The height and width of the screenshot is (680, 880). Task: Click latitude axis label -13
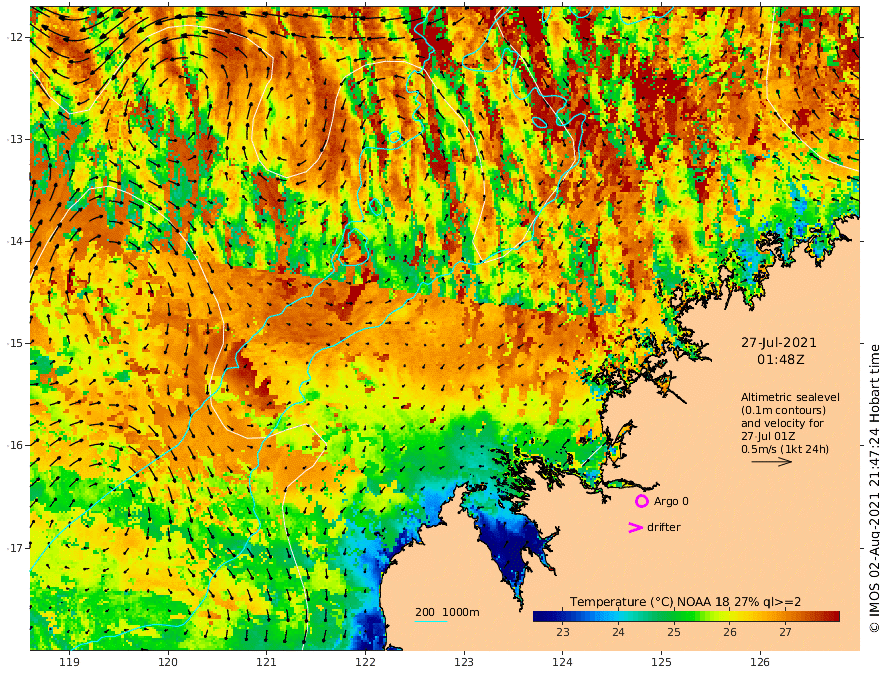coord(15,139)
